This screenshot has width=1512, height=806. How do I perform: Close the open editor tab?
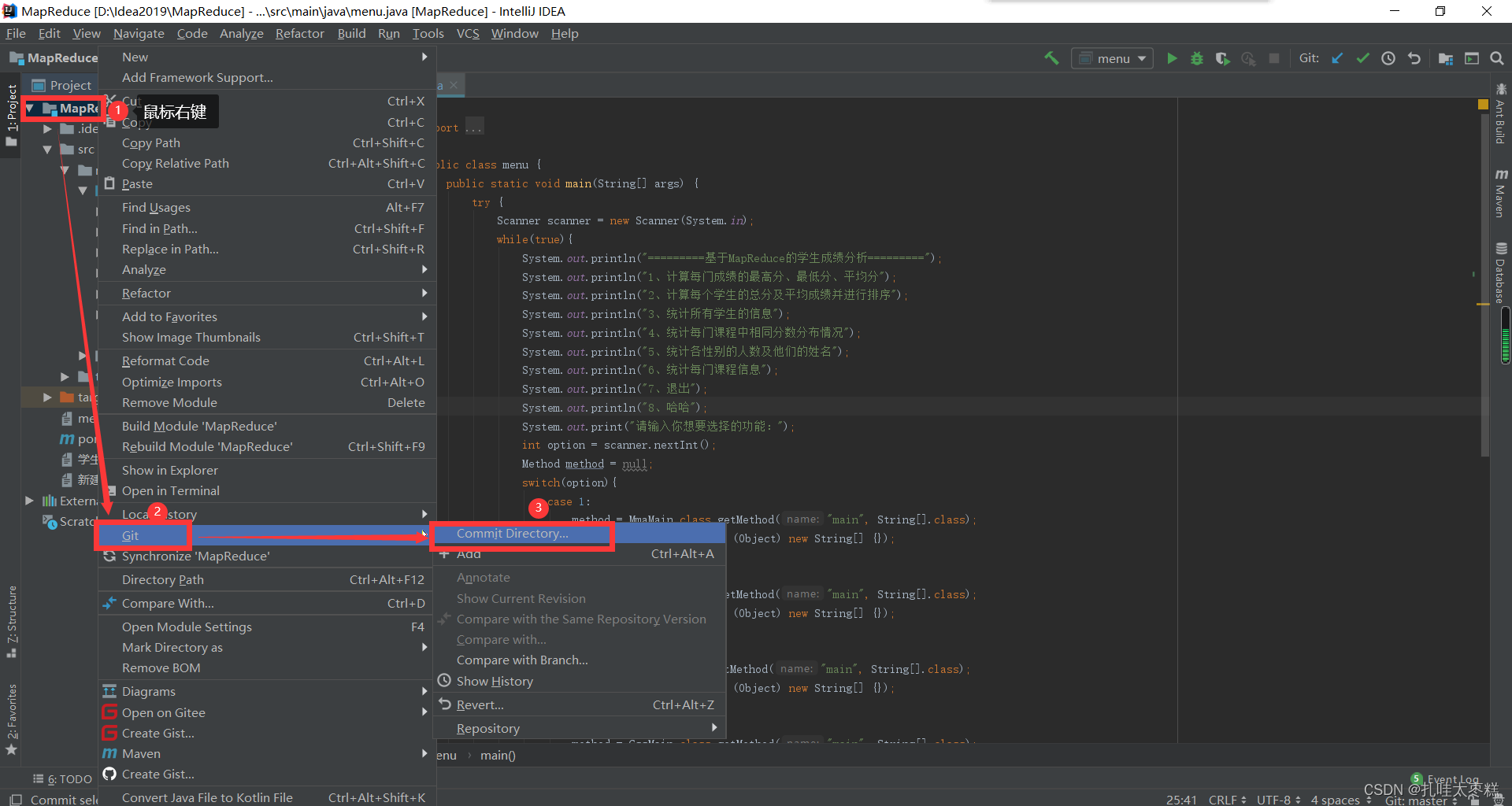(x=455, y=85)
